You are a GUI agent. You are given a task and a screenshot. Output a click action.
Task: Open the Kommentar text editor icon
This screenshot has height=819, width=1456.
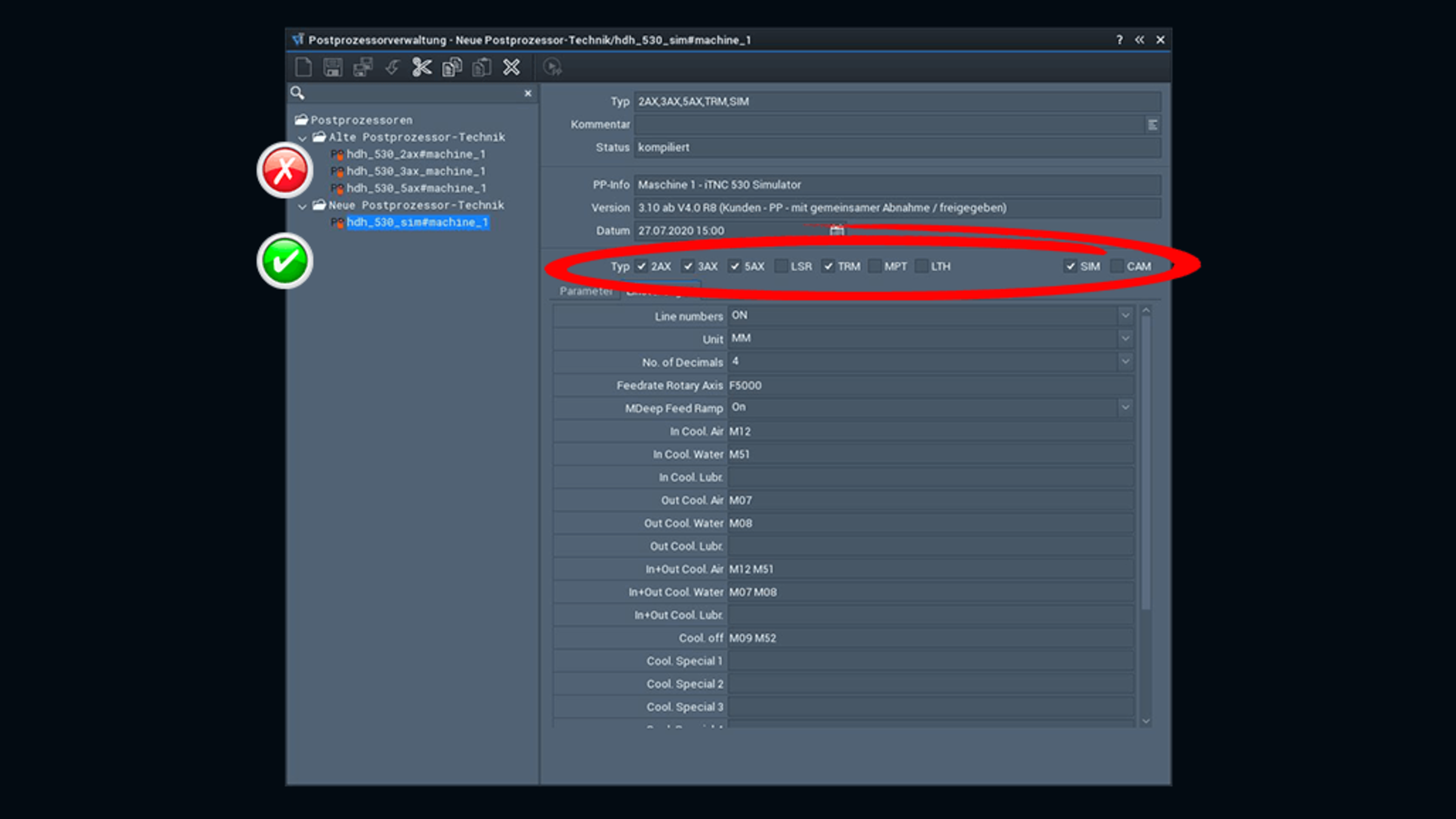click(1152, 125)
